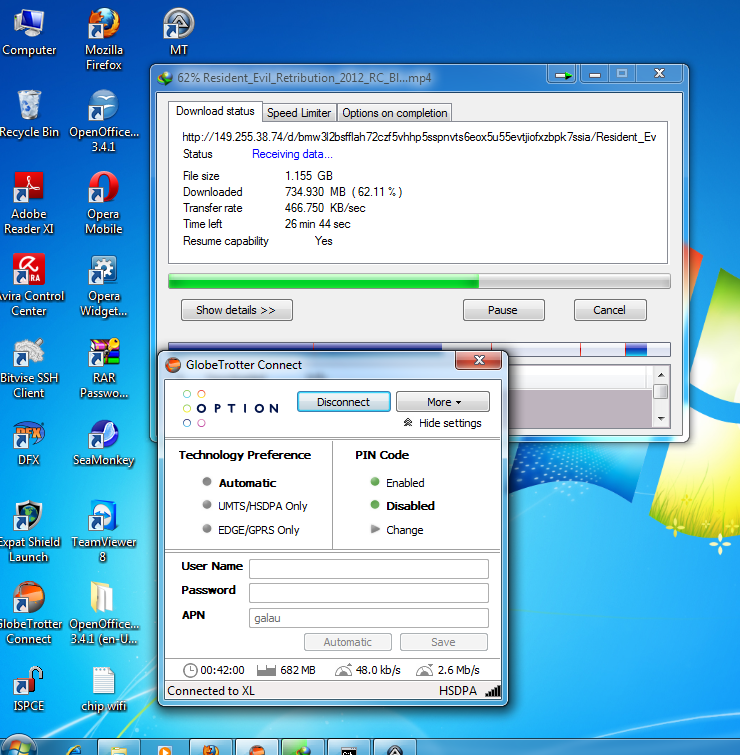Open the Bitvise SSH Client icon
740x755 pixels.
point(29,355)
